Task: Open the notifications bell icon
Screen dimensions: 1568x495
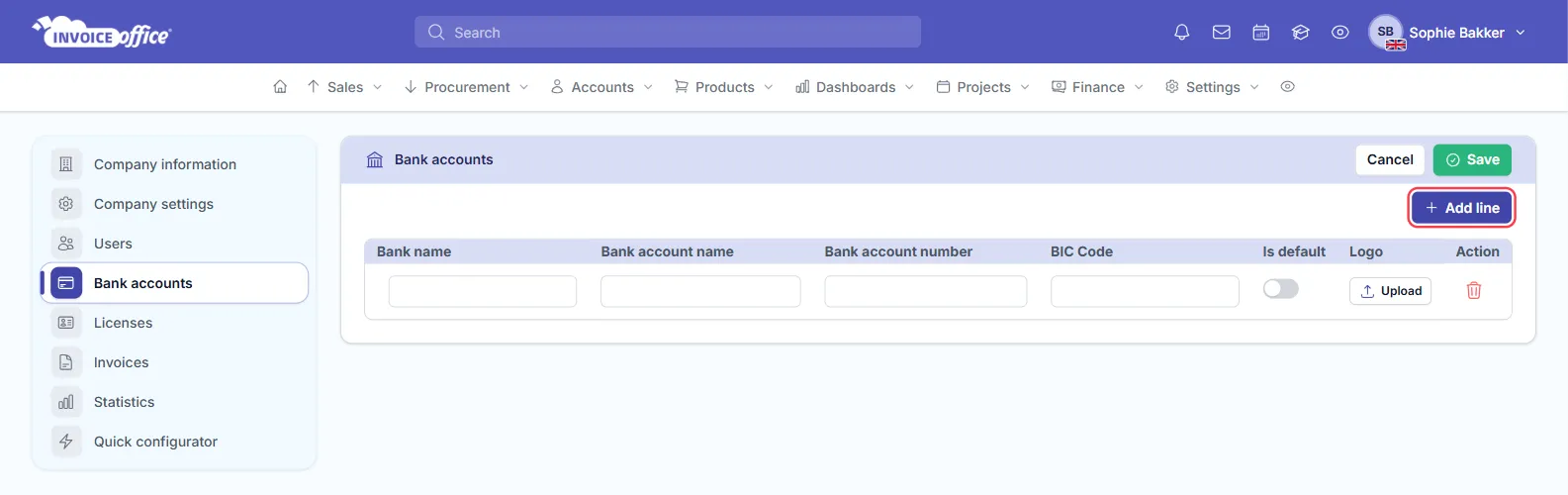Action: coord(1181,33)
